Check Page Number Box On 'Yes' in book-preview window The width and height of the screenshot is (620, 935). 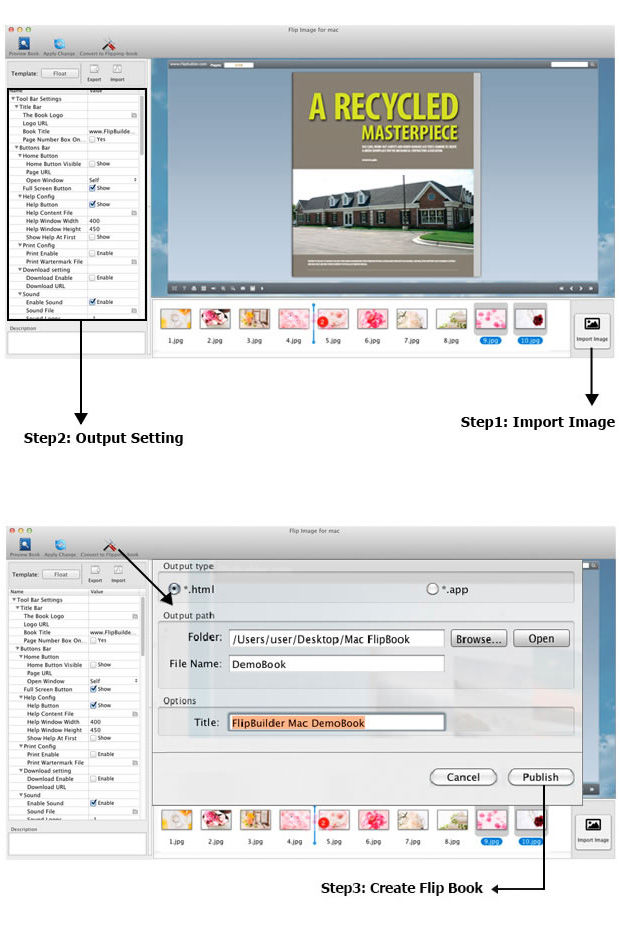coord(92,140)
